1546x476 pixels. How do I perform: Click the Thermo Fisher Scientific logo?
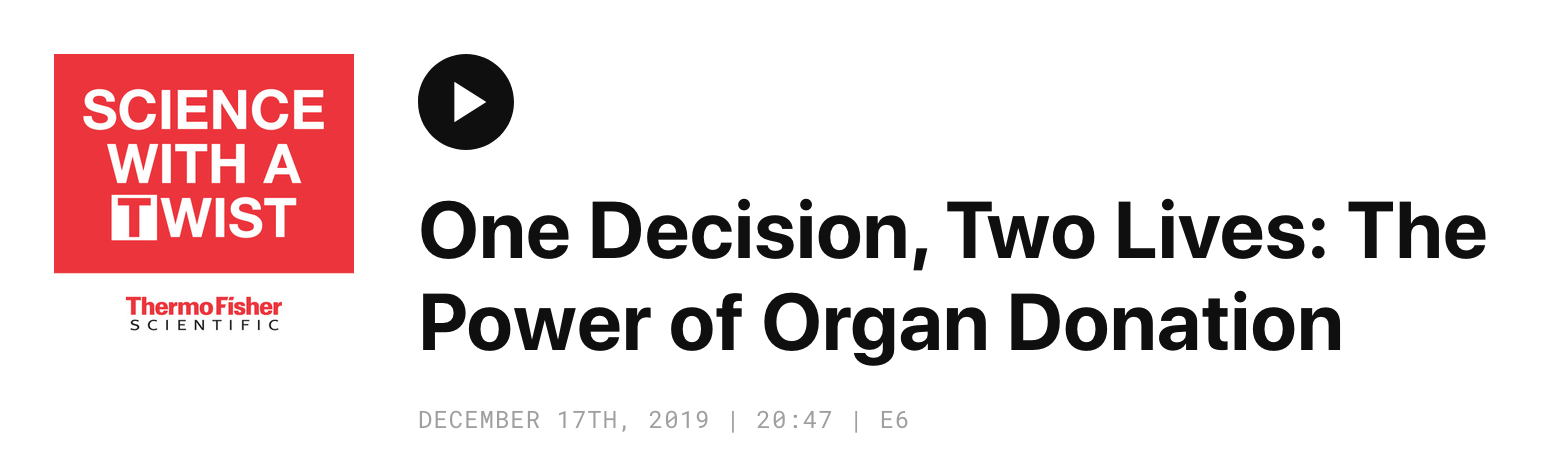(203, 313)
